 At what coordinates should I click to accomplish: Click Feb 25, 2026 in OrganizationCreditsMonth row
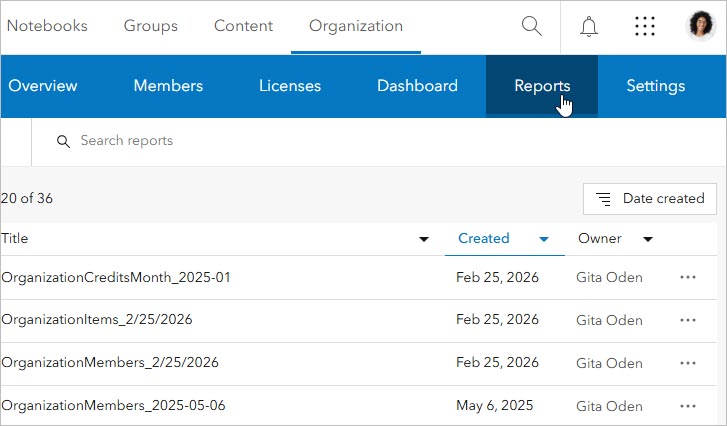(x=497, y=277)
